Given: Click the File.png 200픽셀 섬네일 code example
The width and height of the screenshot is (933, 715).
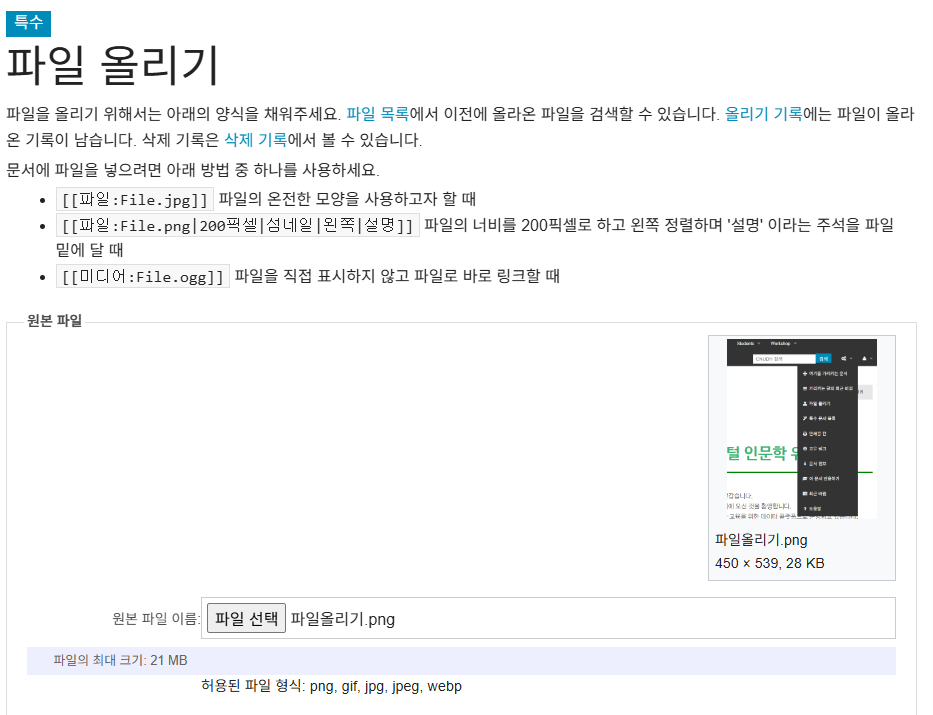Looking at the screenshot, I should tap(237, 225).
